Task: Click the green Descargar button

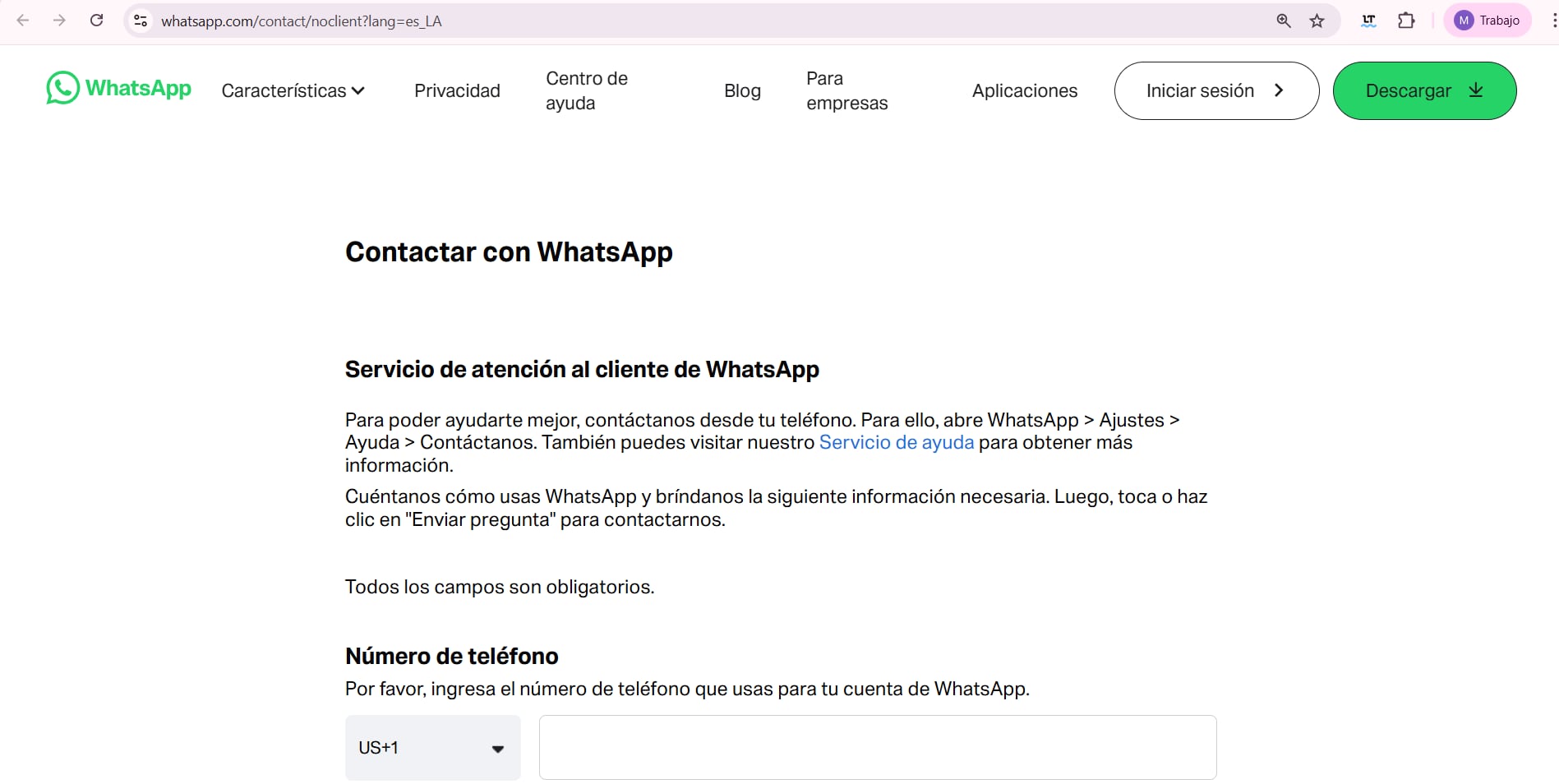Action: point(1424,90)
